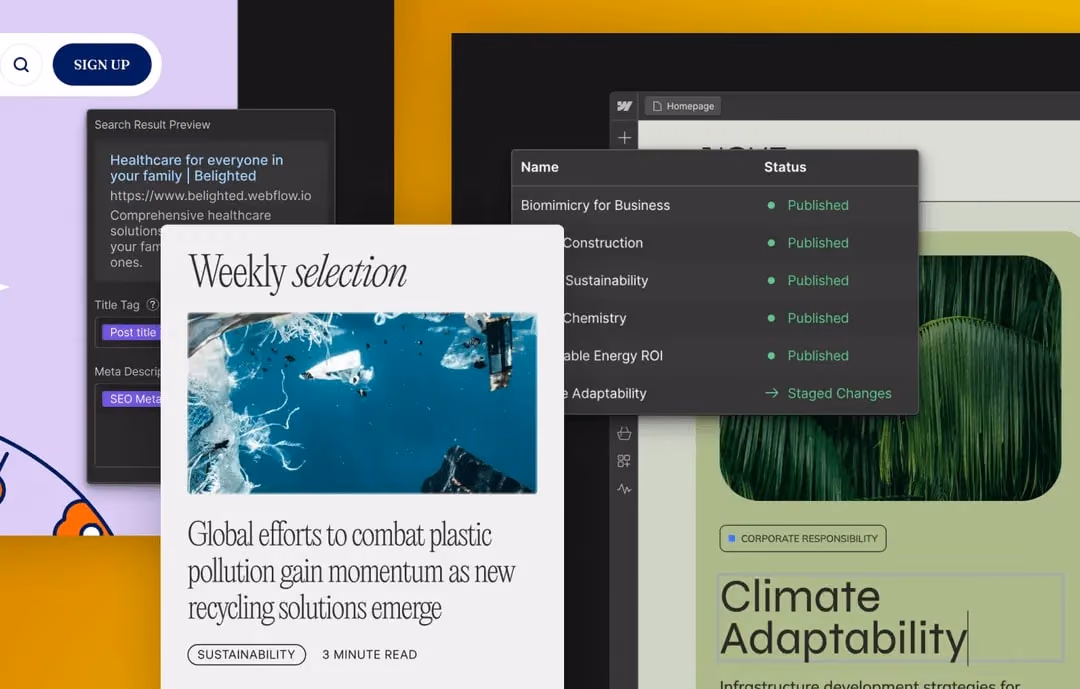The image size is (1080, 689).
Task: Click the ocean plastic article image
Action: [362, 403]
